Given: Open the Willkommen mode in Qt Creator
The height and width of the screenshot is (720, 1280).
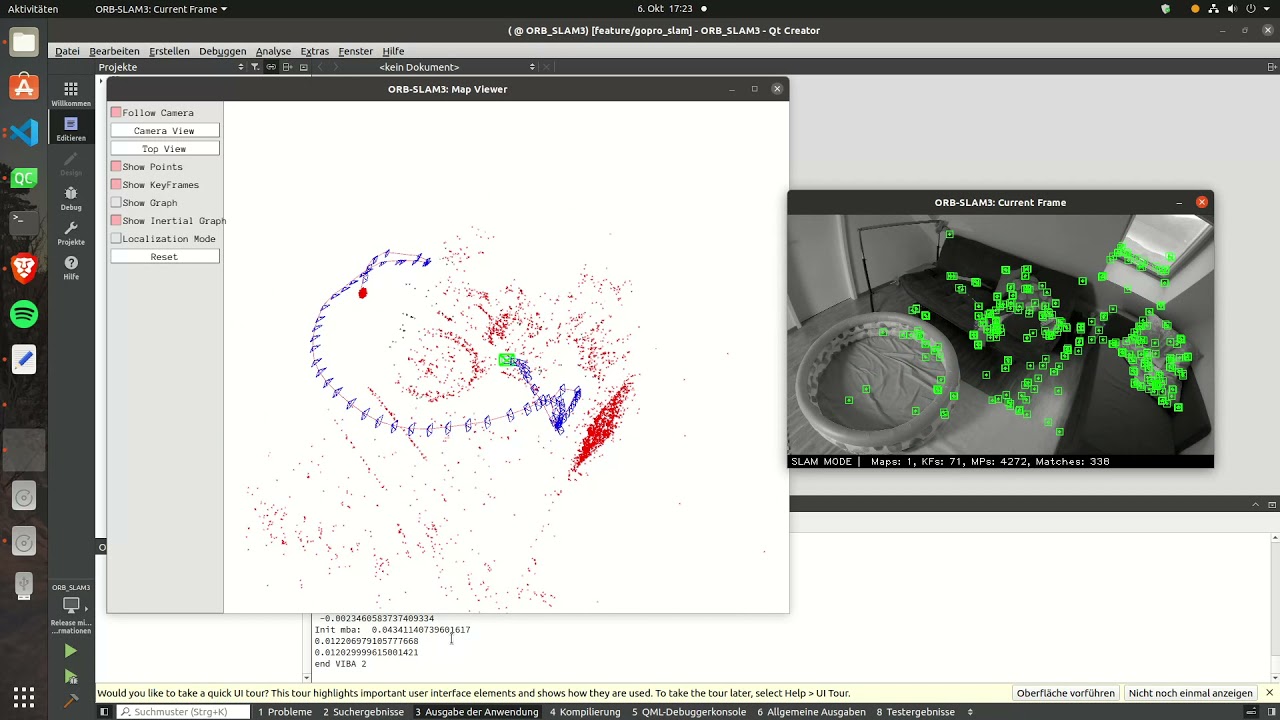Looking at the screenshot, I should [71, 94].
